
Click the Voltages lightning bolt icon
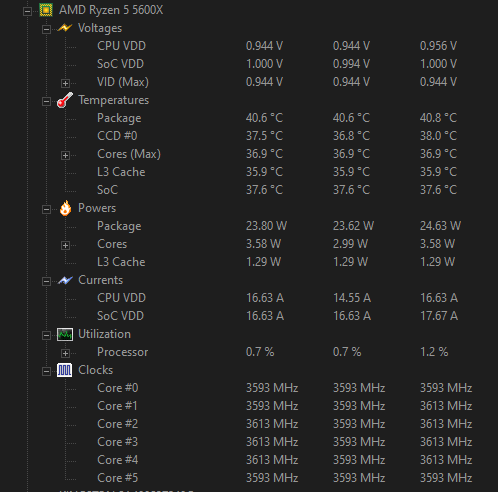point(65,28)
